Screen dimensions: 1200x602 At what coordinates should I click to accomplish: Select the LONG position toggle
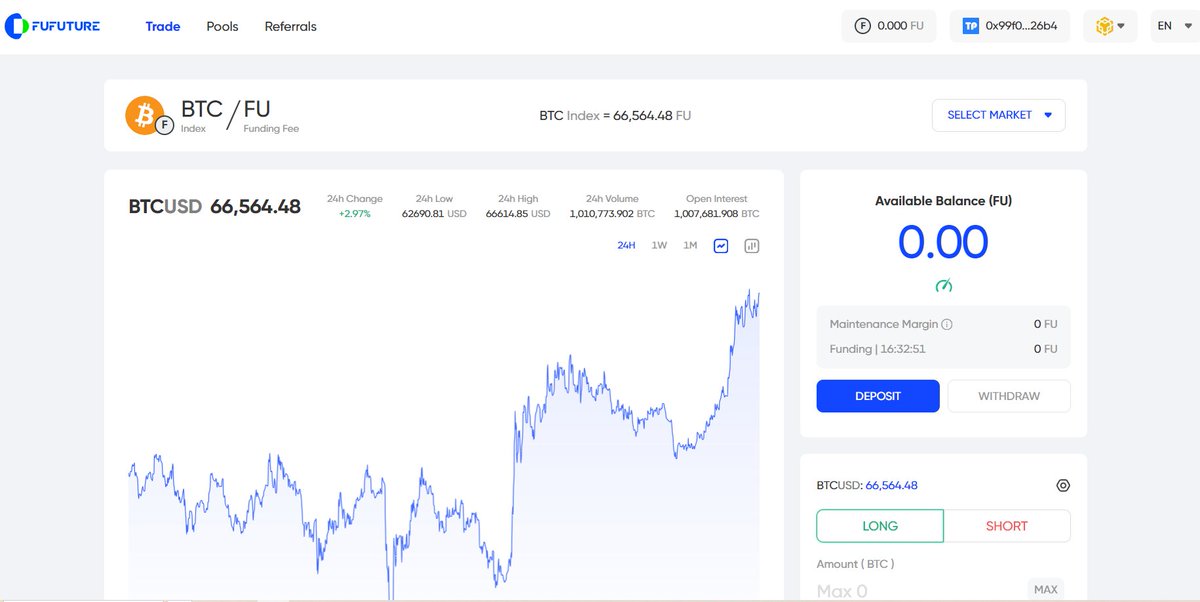click(880, 526)
